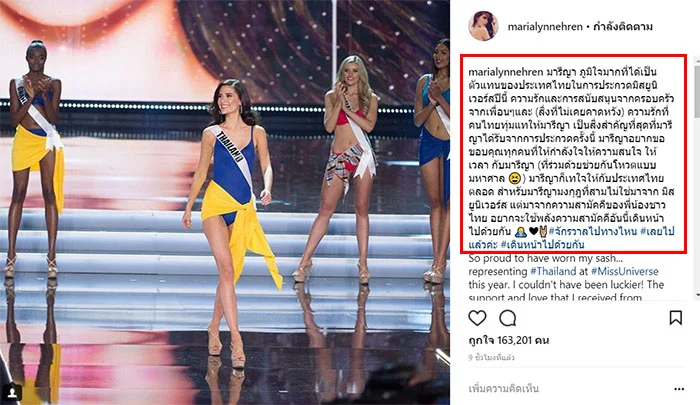Toggle the กำลังติดตาม following button

pyautogui.click(x=623, y=26)
